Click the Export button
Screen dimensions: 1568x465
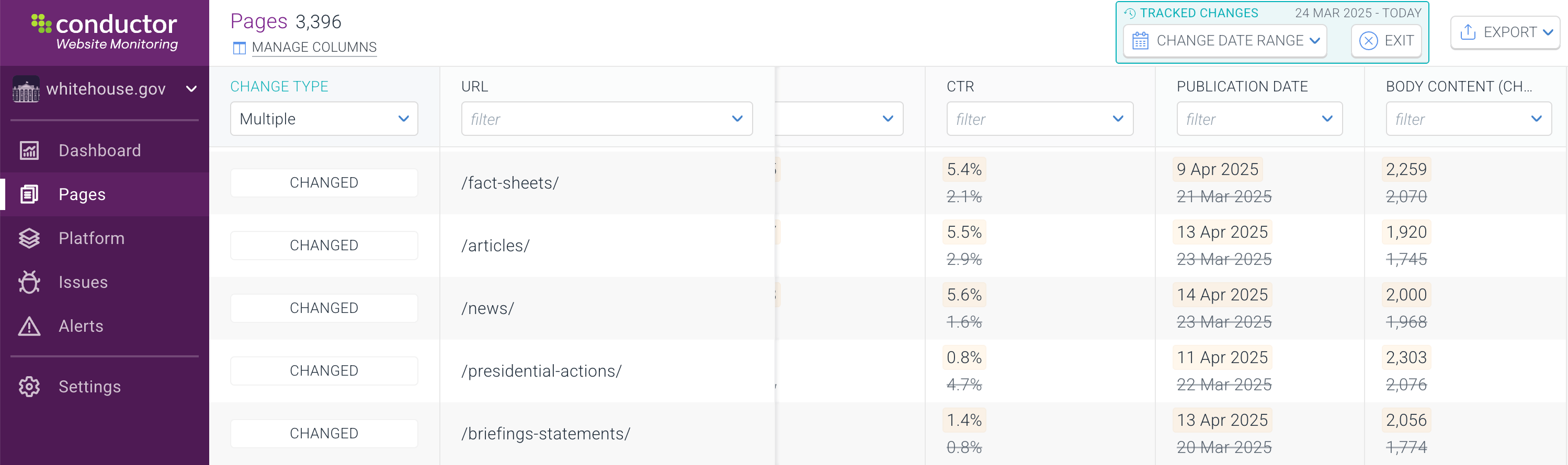tap(1505, 32)
